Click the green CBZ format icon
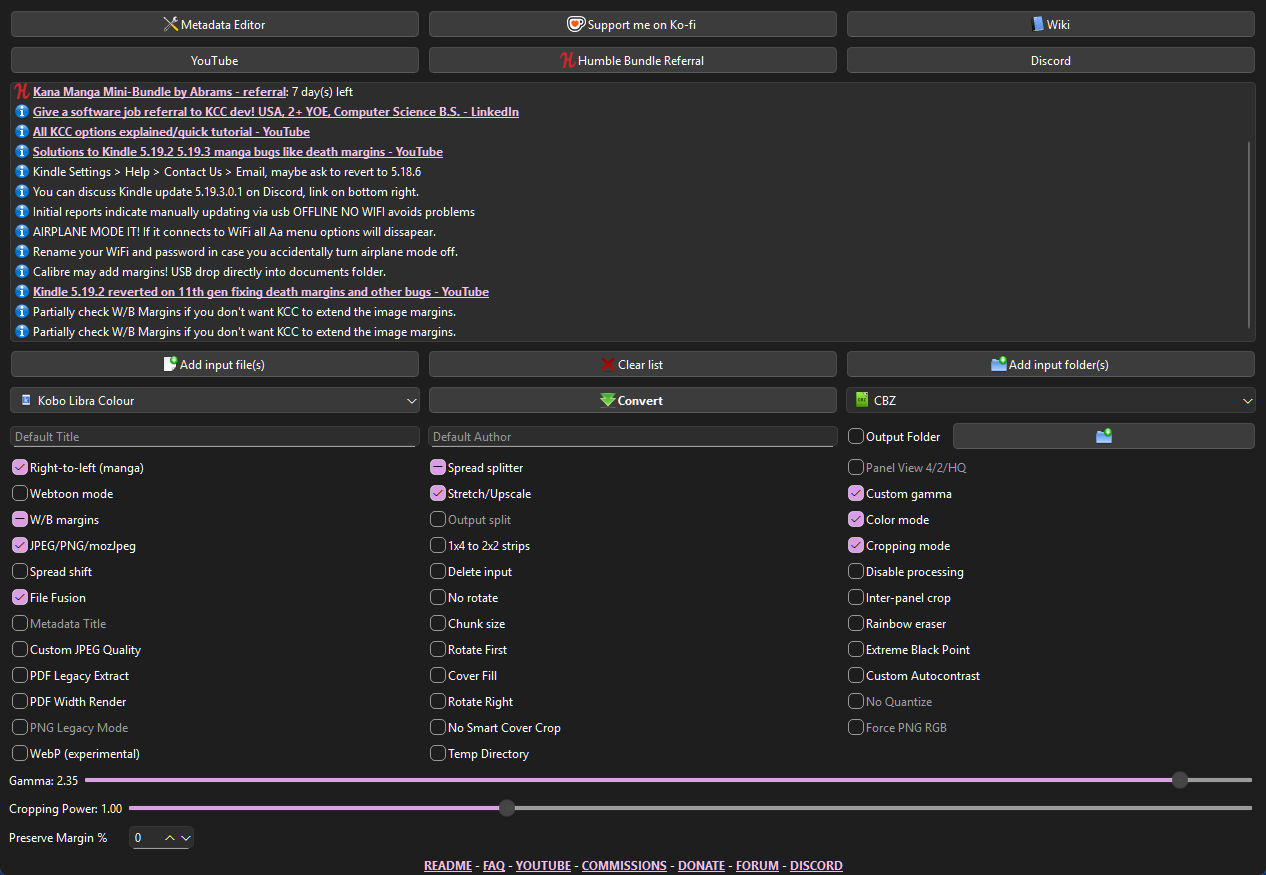Viewport: 1266px width, 875px height. pos(862,400)
